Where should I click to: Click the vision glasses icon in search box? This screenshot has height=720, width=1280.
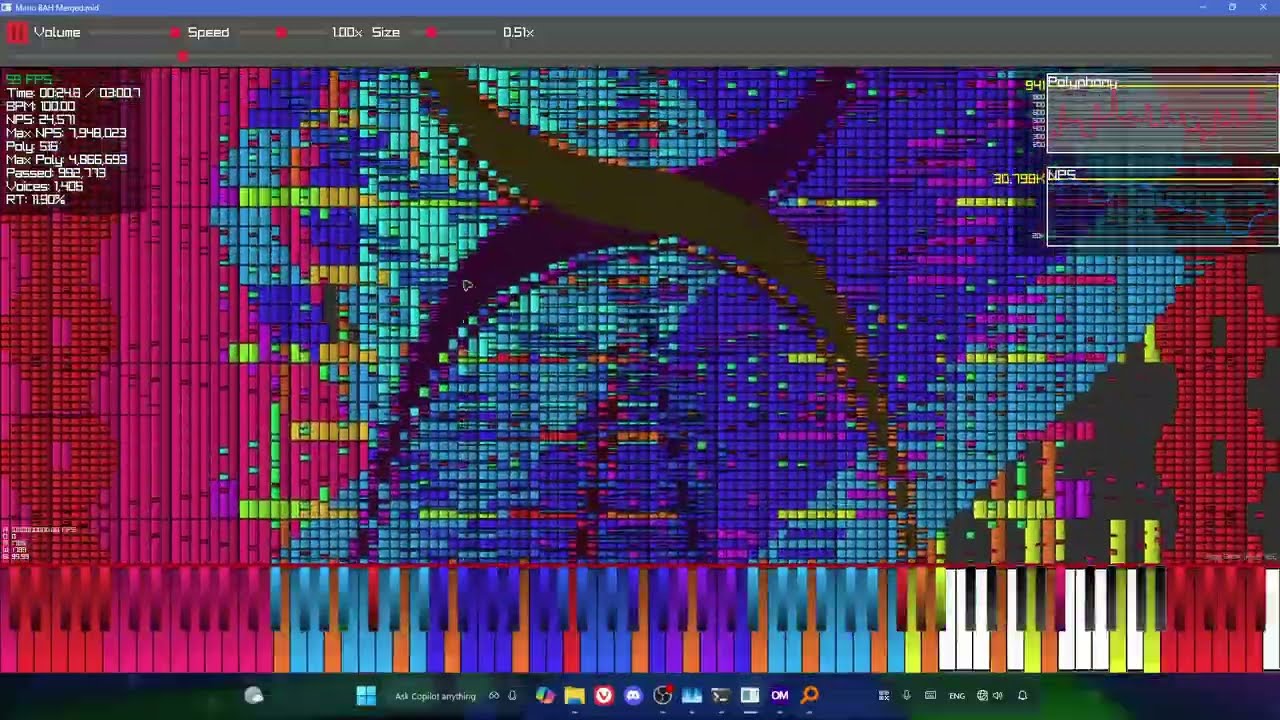click(494, 696)
